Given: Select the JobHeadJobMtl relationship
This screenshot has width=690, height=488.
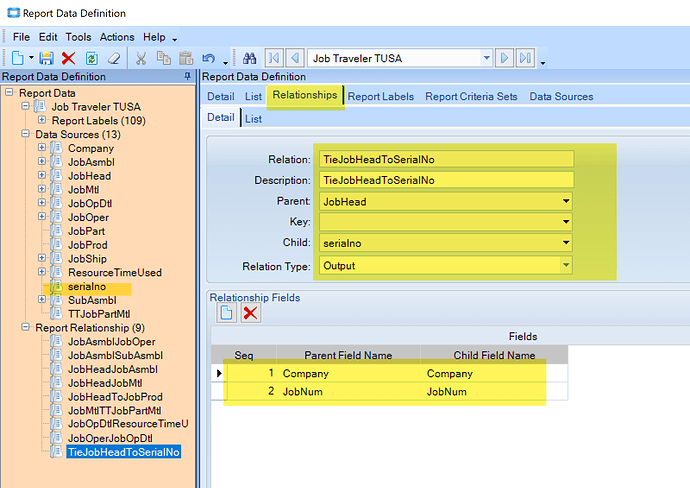Looking at the screenshot, I should 105,383.
